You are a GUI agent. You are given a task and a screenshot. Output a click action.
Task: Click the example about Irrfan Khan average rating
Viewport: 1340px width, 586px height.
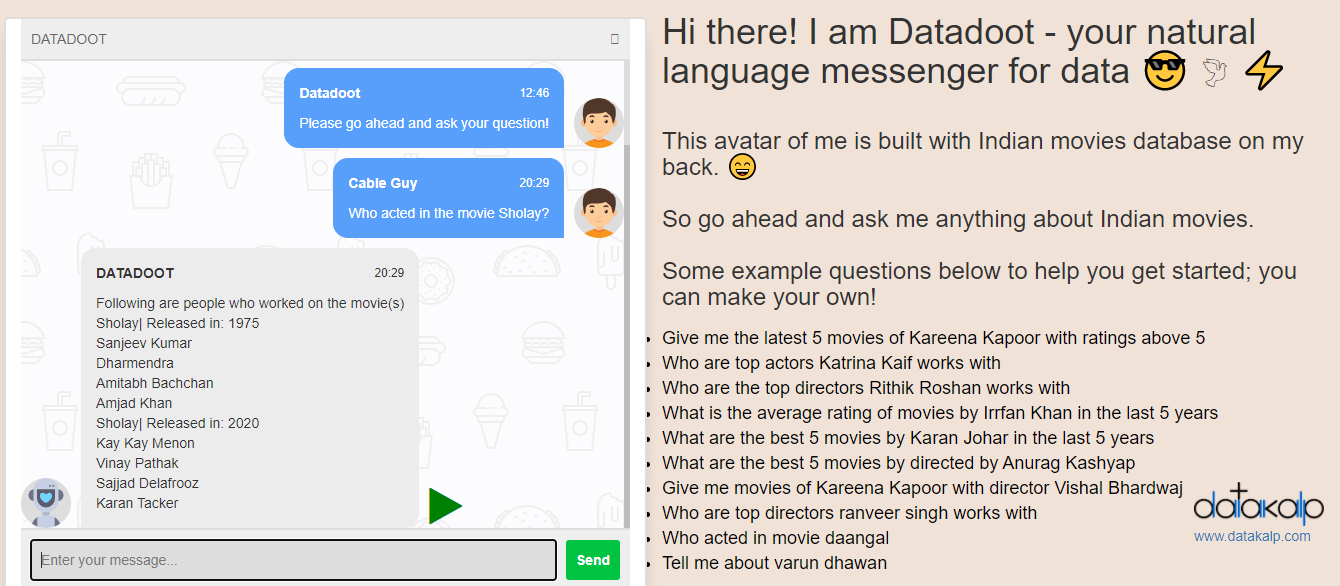tap(940, 413)
